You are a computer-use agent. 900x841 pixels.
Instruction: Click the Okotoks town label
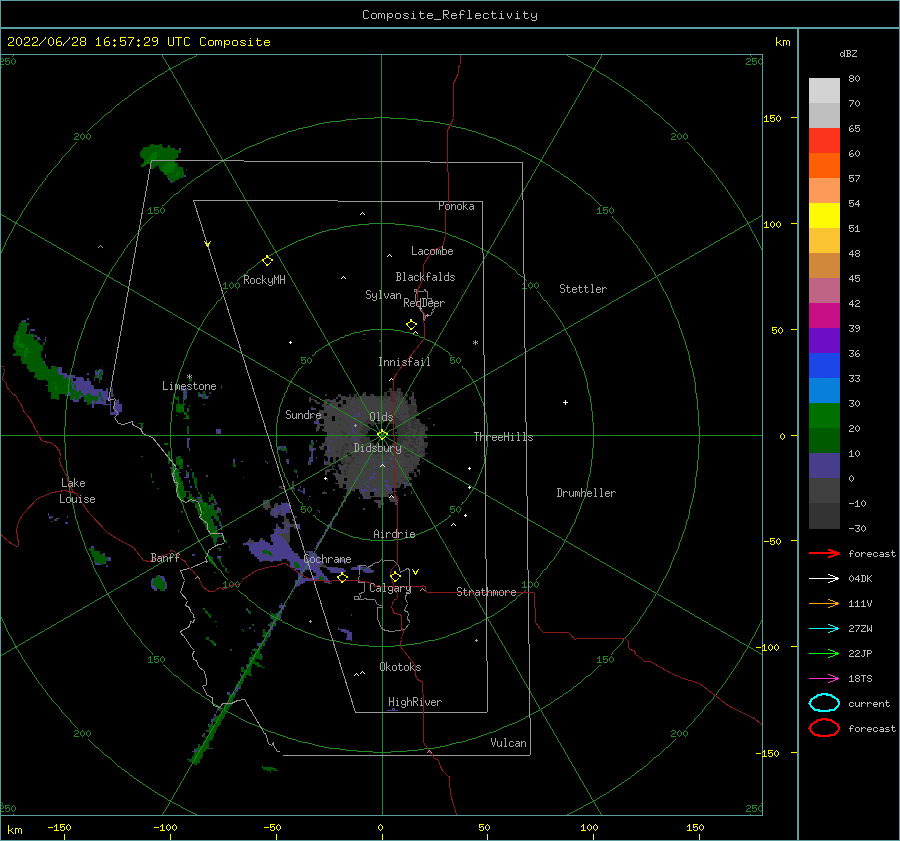(x=400, y=667)
